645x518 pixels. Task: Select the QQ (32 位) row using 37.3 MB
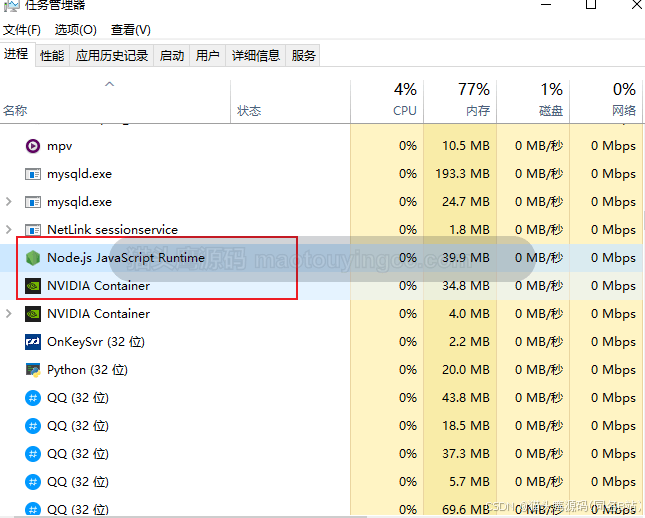[321, 454]
